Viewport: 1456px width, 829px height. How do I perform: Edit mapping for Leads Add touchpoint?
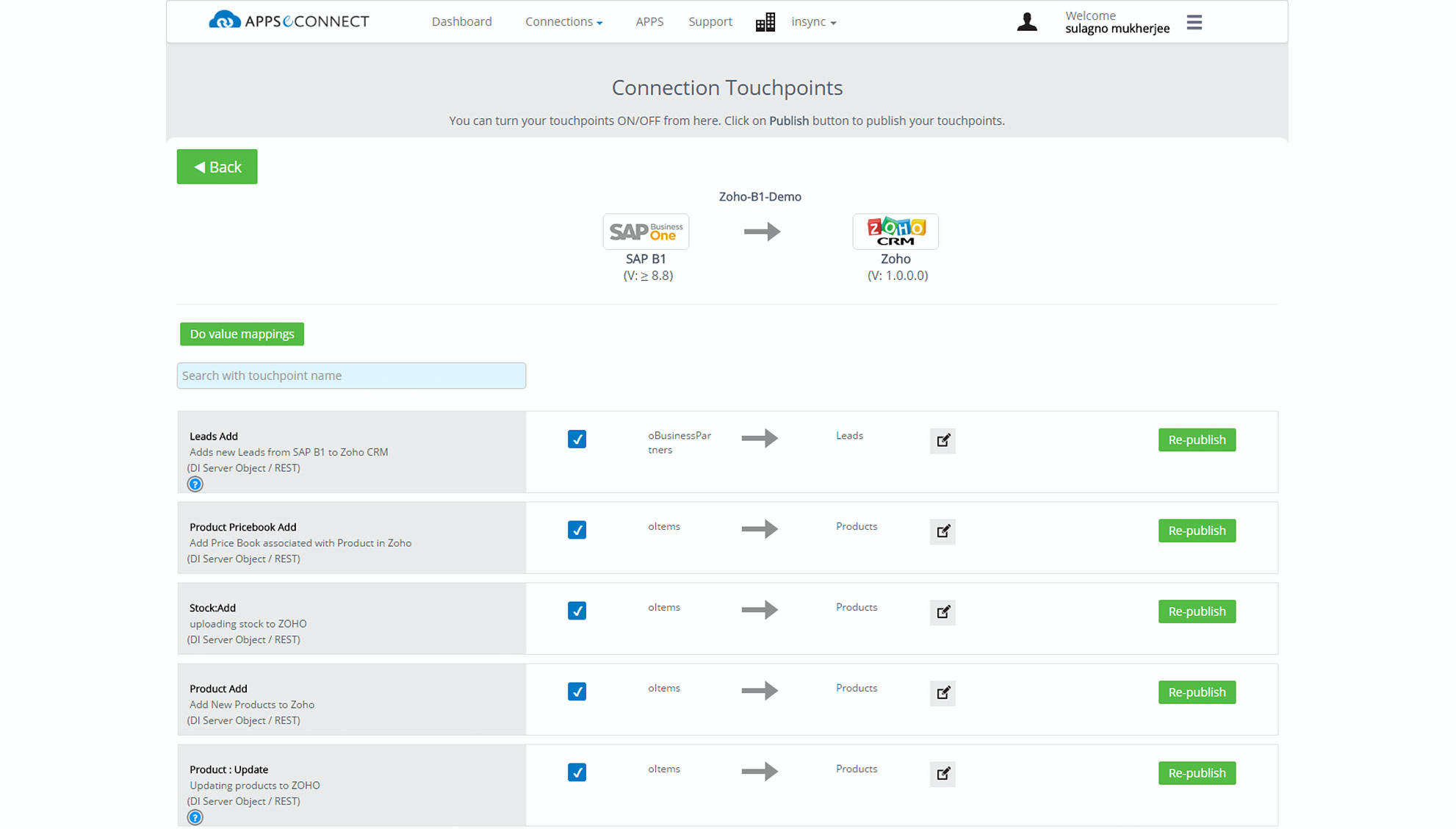click(943, 440)
